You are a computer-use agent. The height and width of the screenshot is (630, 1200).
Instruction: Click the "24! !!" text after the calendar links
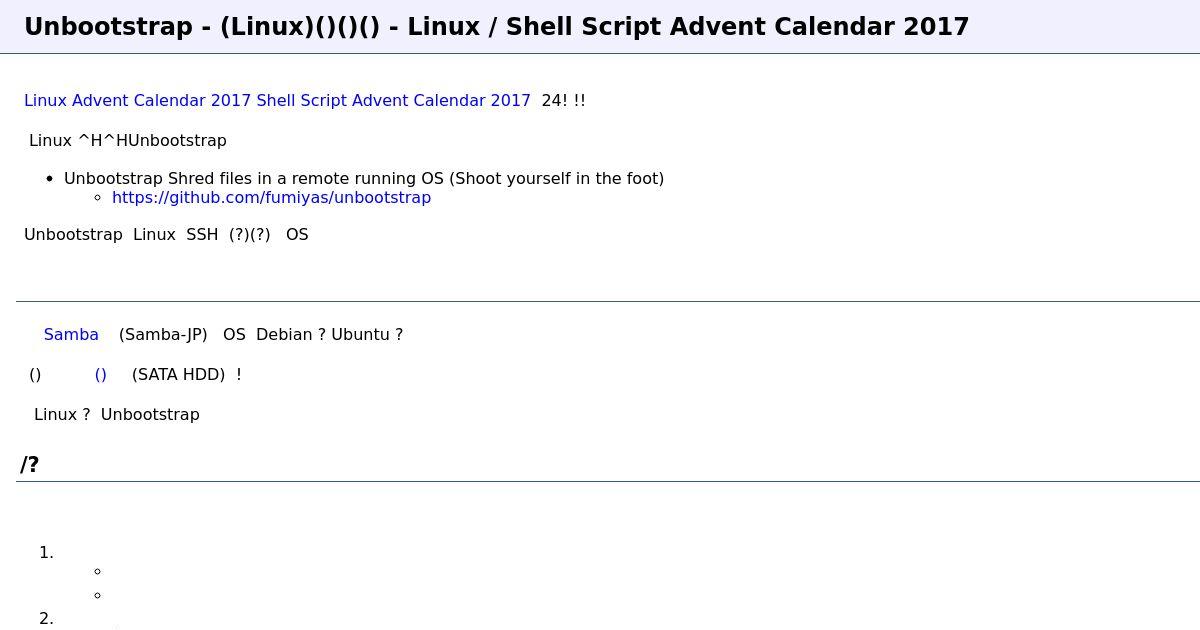563,101
